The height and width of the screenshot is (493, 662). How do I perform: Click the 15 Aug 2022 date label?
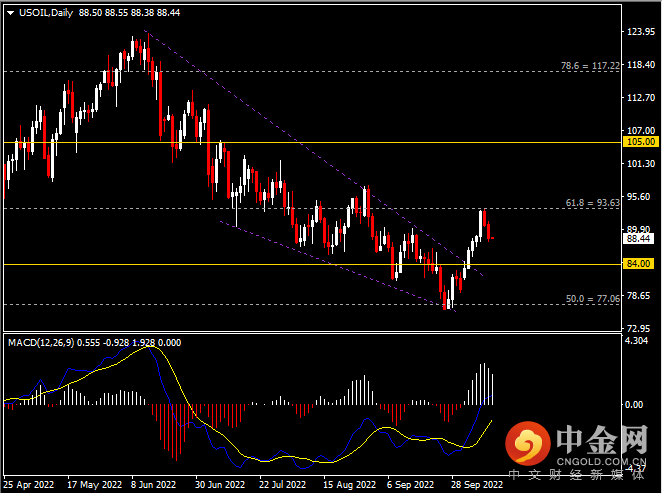point(349,485)
